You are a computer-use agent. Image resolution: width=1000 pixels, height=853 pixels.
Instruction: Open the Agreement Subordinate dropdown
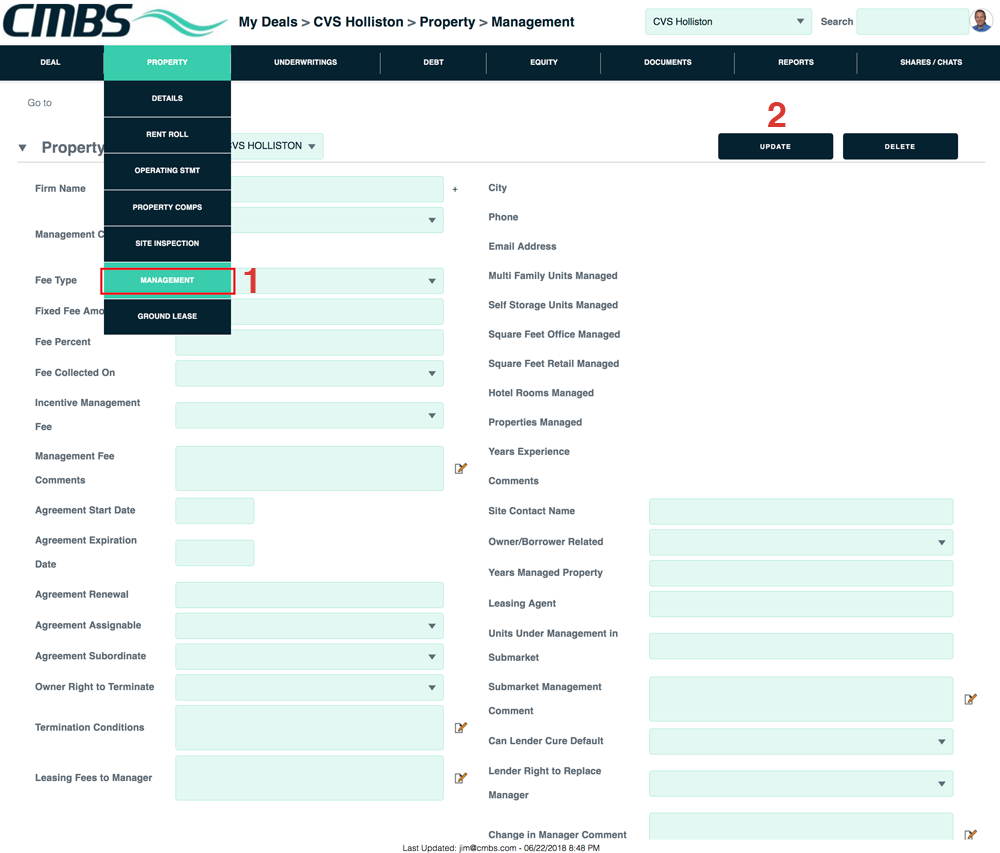309,657
